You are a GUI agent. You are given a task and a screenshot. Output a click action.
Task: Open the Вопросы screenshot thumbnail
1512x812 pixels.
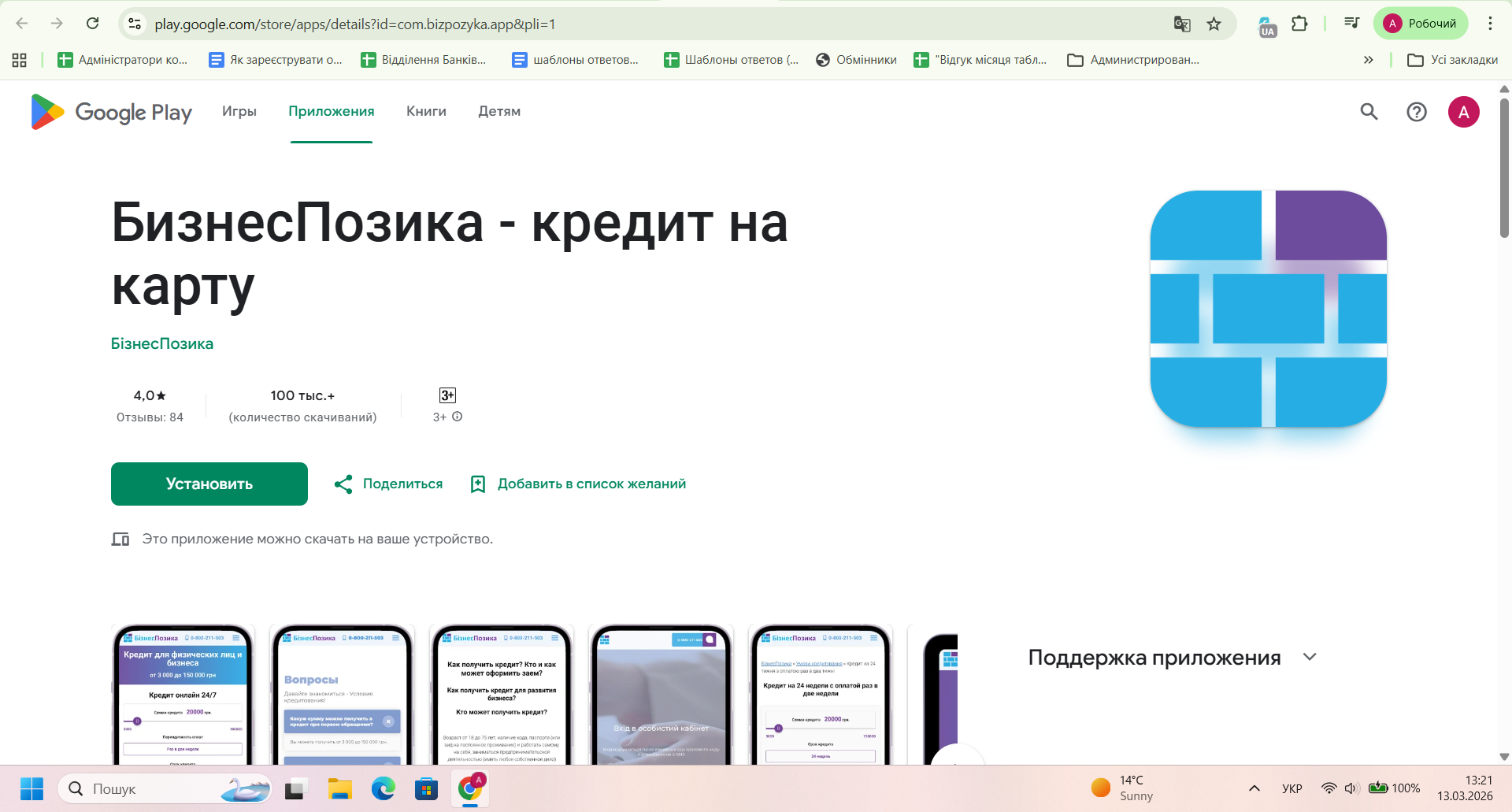(343, 695)
